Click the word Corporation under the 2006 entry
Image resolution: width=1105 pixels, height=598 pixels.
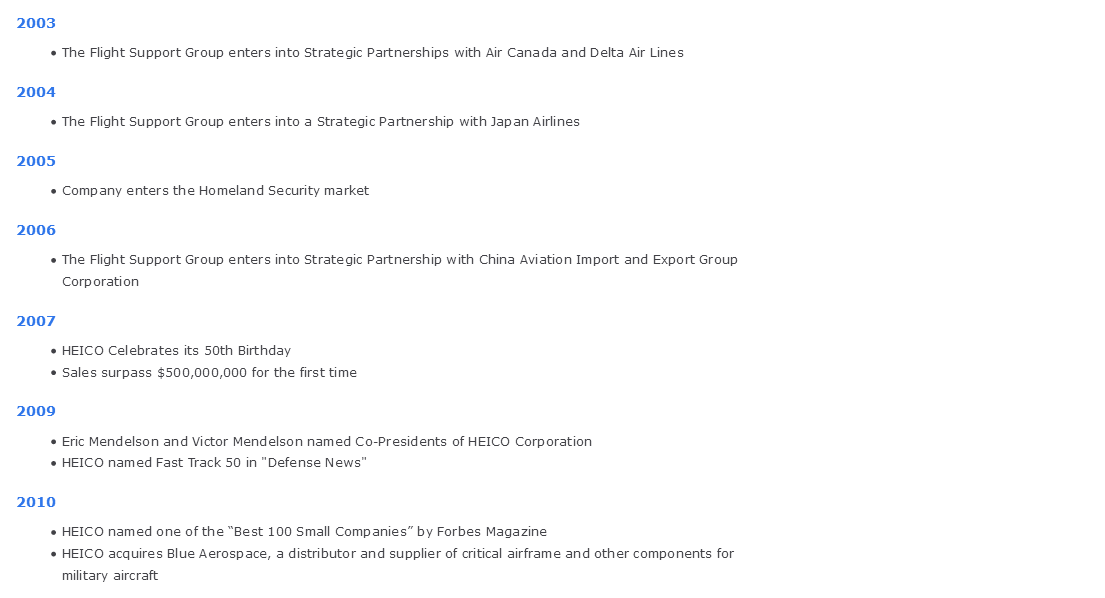point(100,282)
